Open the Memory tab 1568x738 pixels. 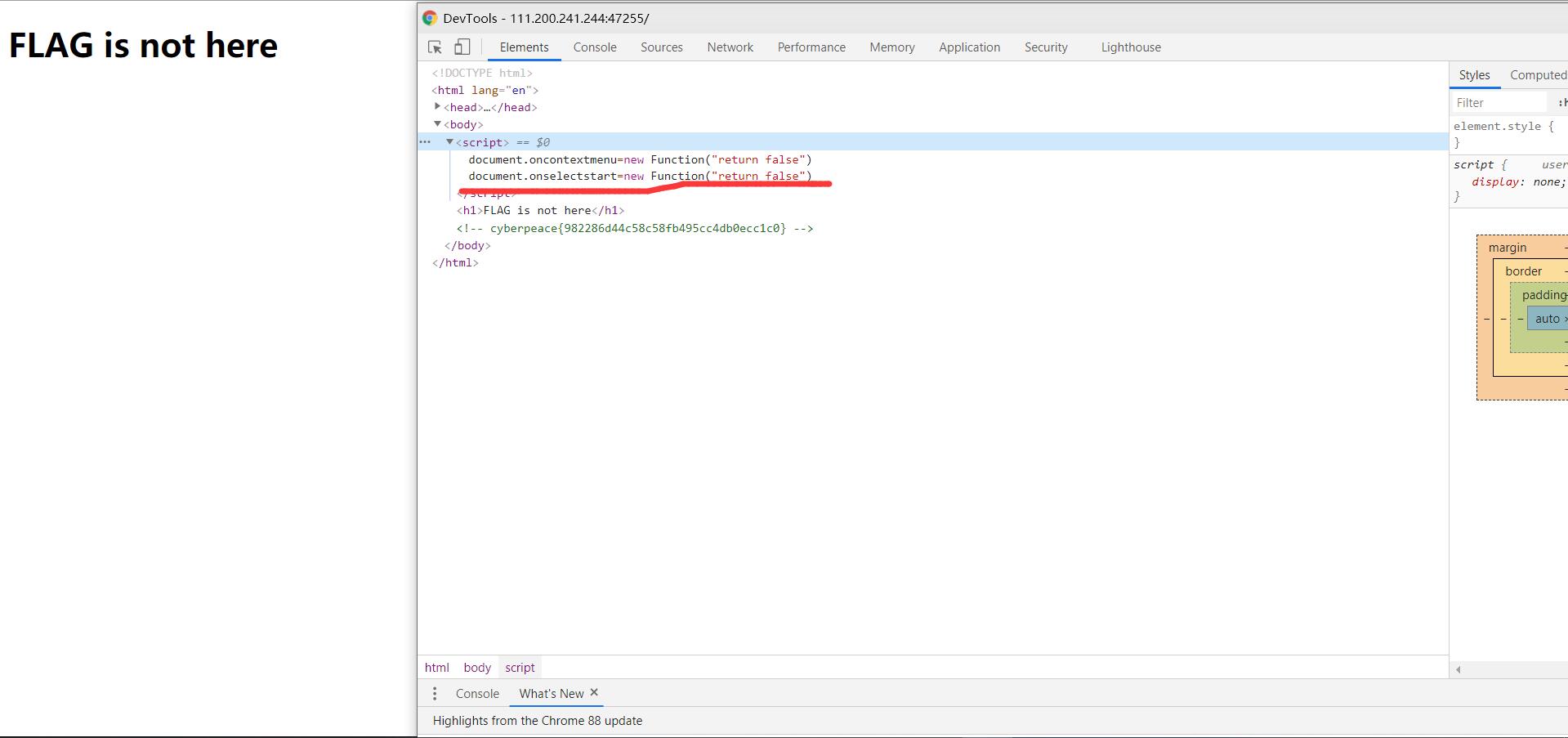[892, 47]
